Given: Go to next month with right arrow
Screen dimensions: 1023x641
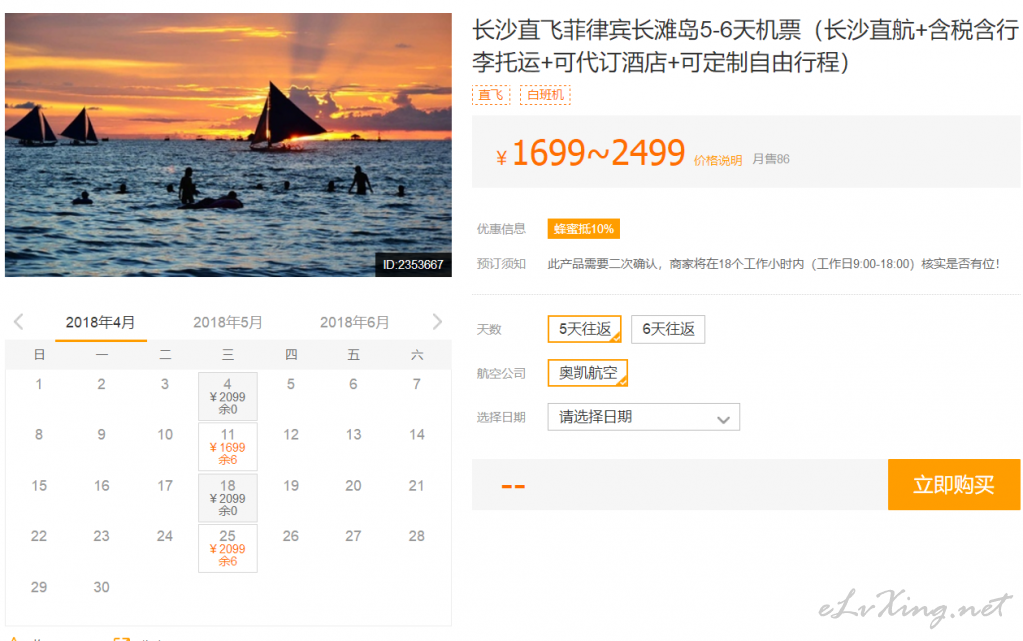Looking at the screenshot, I should 437,321.
